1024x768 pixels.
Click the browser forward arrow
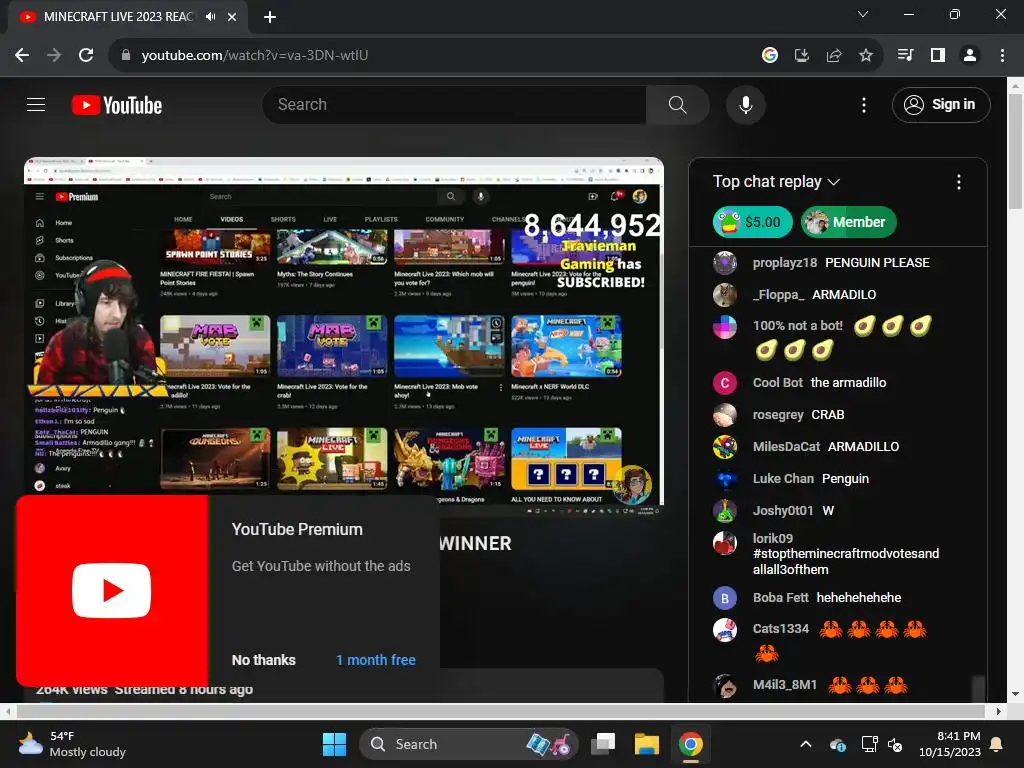[x=54, y=56]
